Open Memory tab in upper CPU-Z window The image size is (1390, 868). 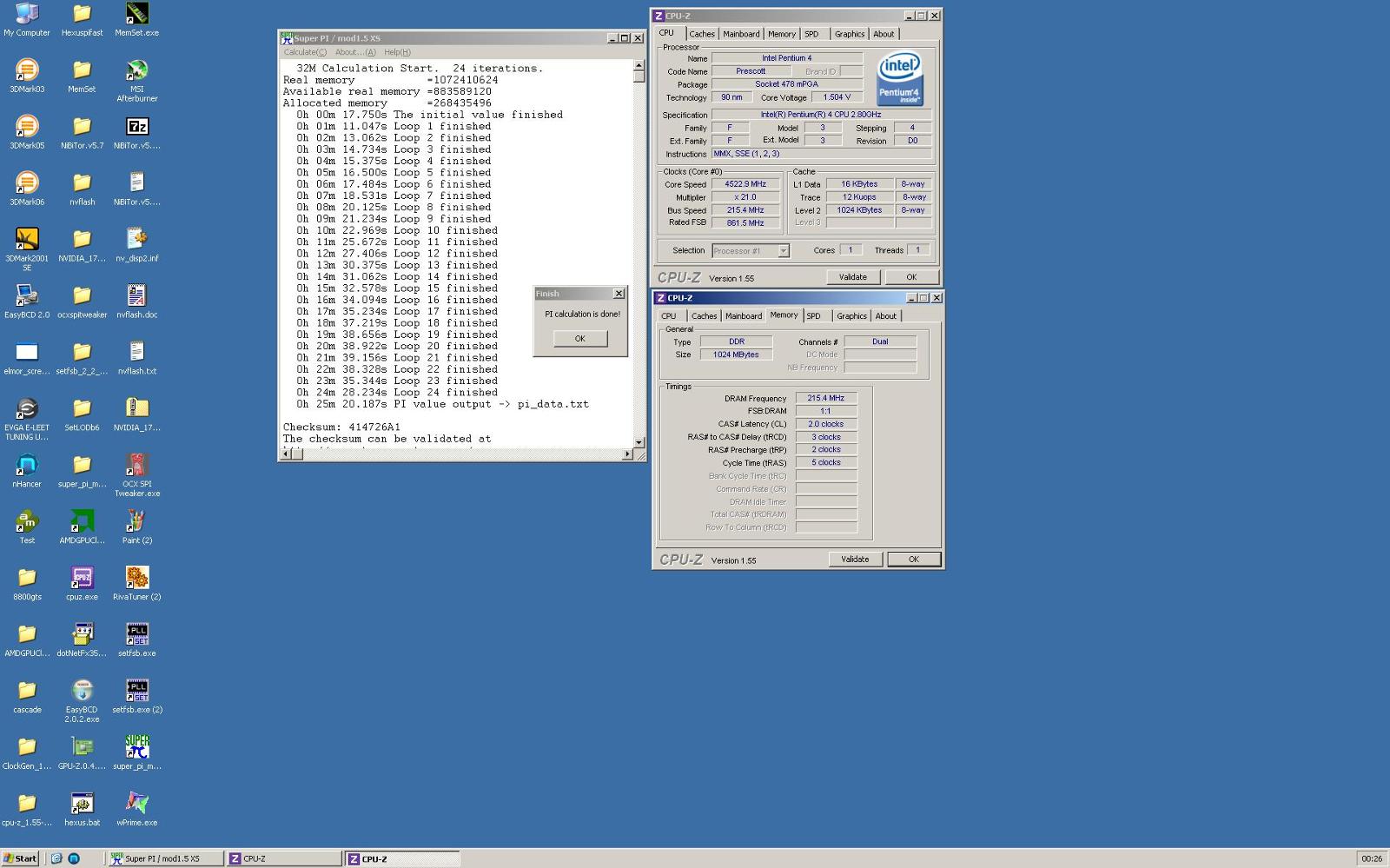click(x=781, y=34)
